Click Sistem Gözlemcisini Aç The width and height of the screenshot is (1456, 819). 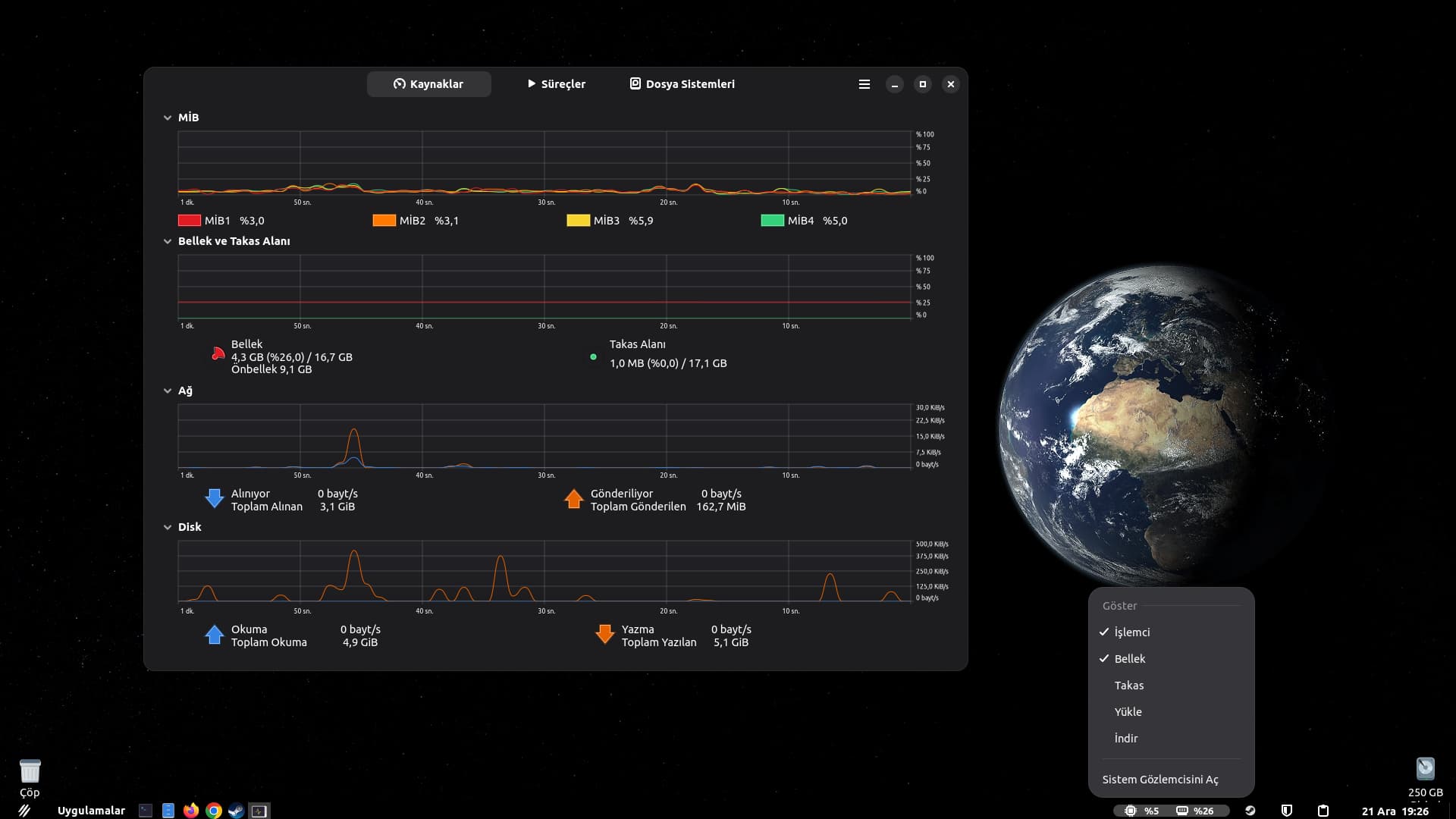(x=1159, y=780)
